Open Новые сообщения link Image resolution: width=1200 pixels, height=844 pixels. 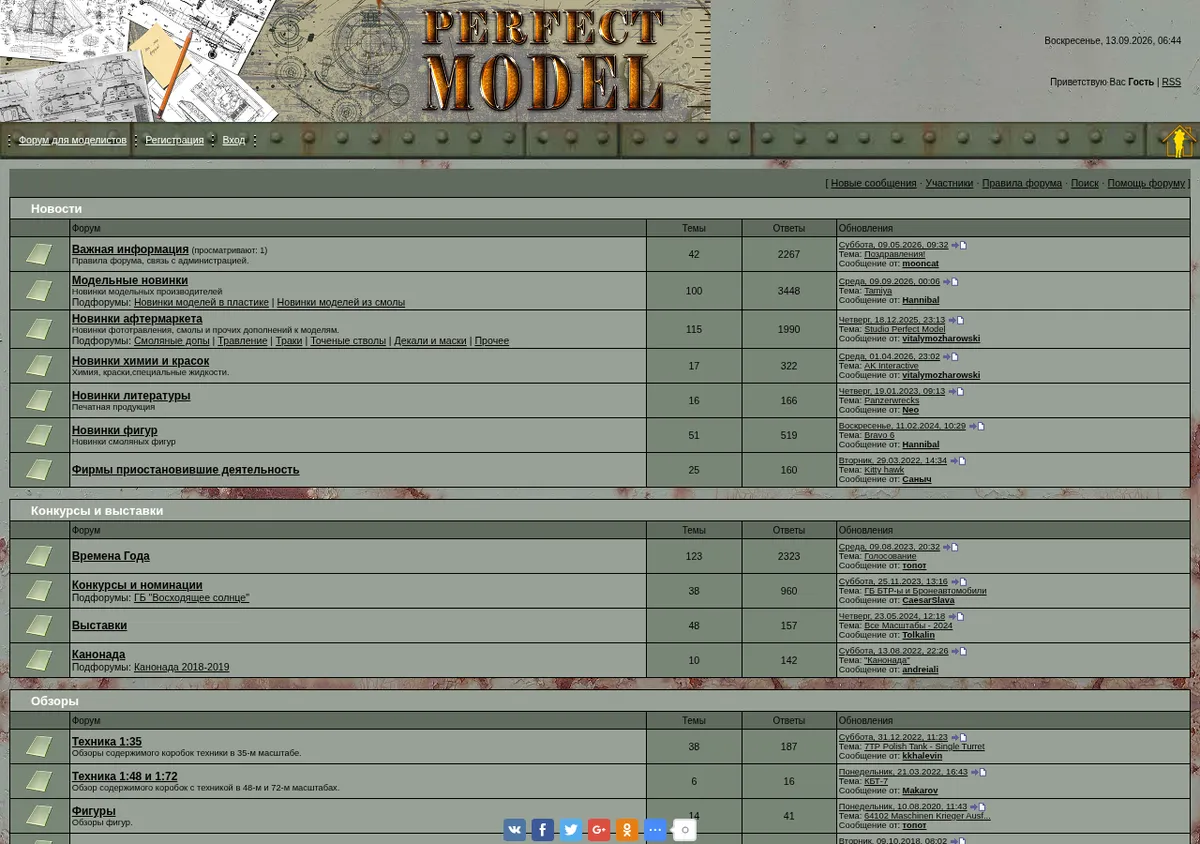coord(873,183)
